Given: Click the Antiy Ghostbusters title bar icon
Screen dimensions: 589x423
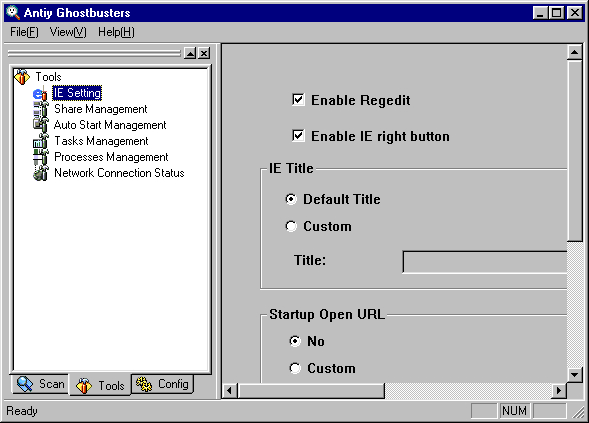Looking at the screenshot, I should [13, 12].
